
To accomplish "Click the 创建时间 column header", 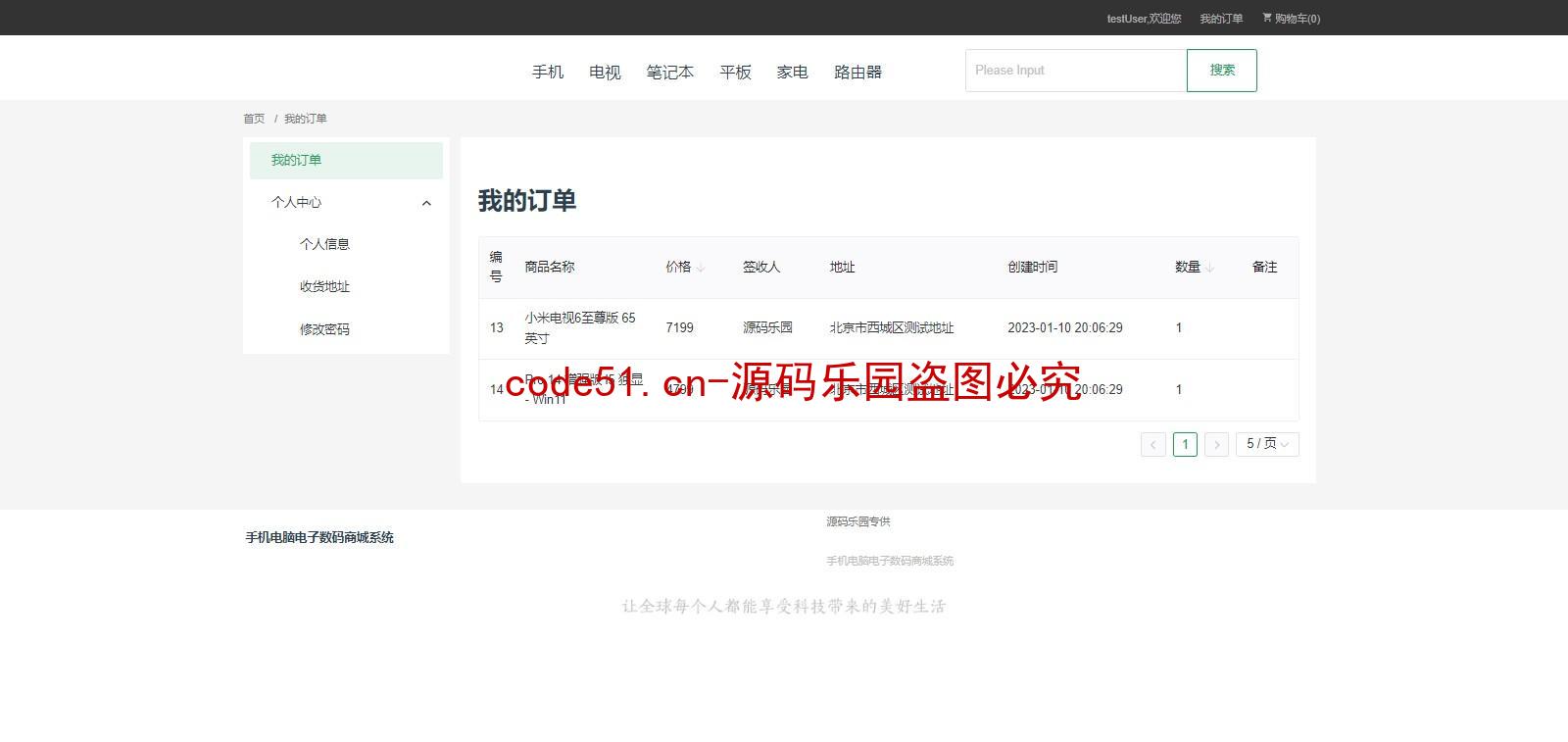I will point(1033,267).
